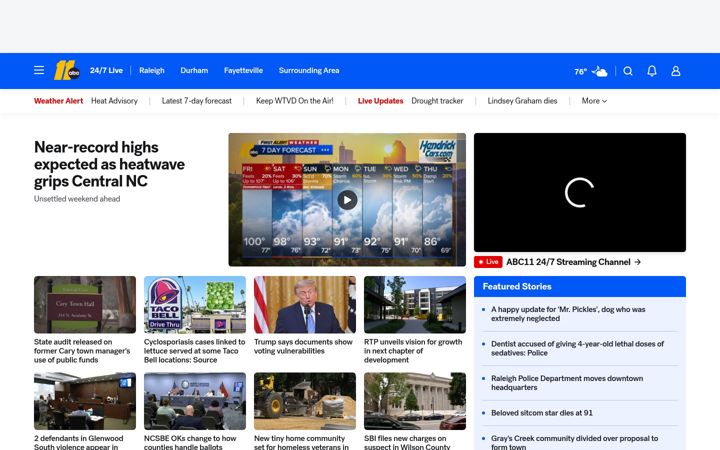This screenshot has width=720, height=450.
Task: Open New tiny home community headline
Action: [301, 442]
